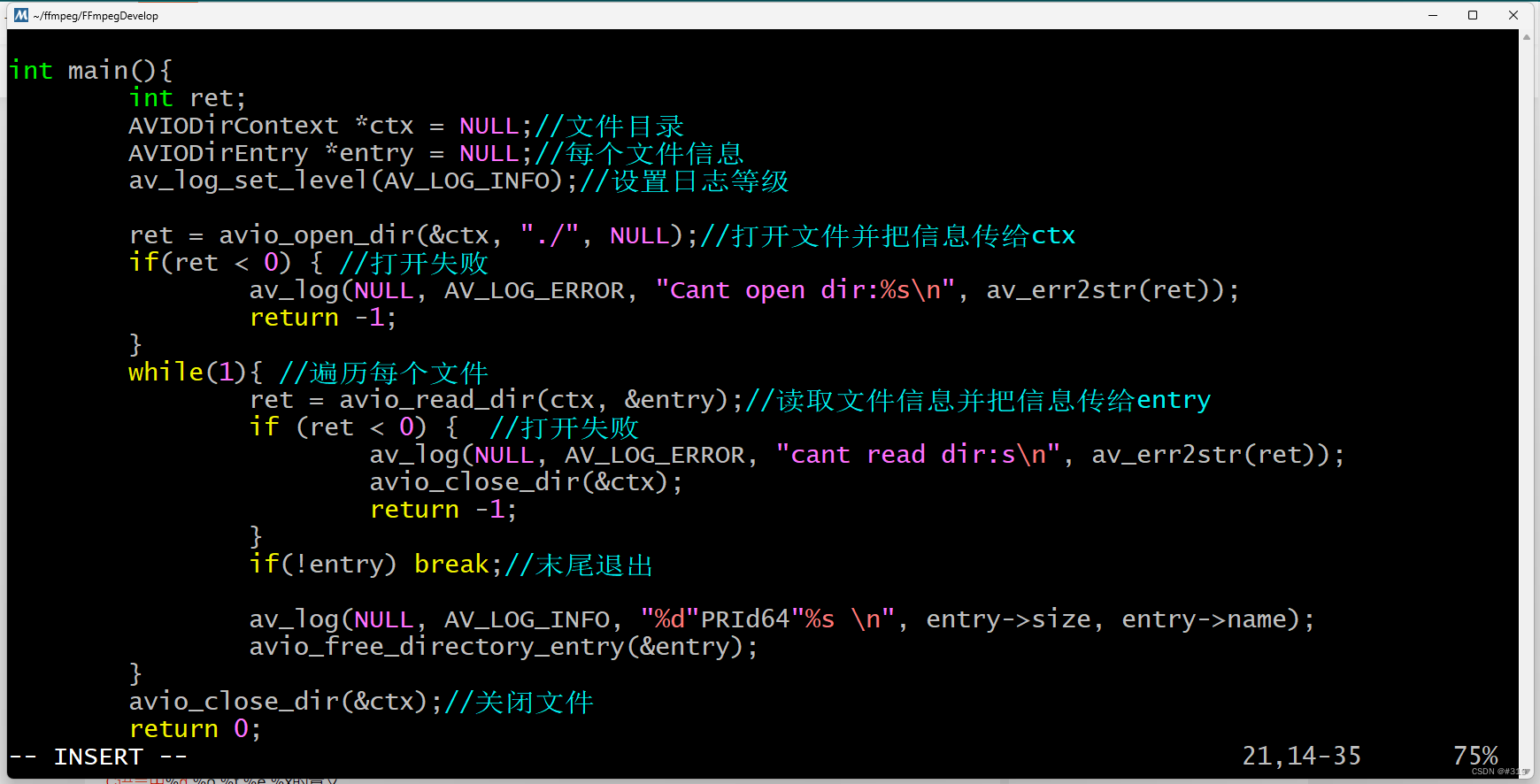The image size is (1540, 784).
Task: Click the 'int ret;' declaration
Action: (188, 97)
